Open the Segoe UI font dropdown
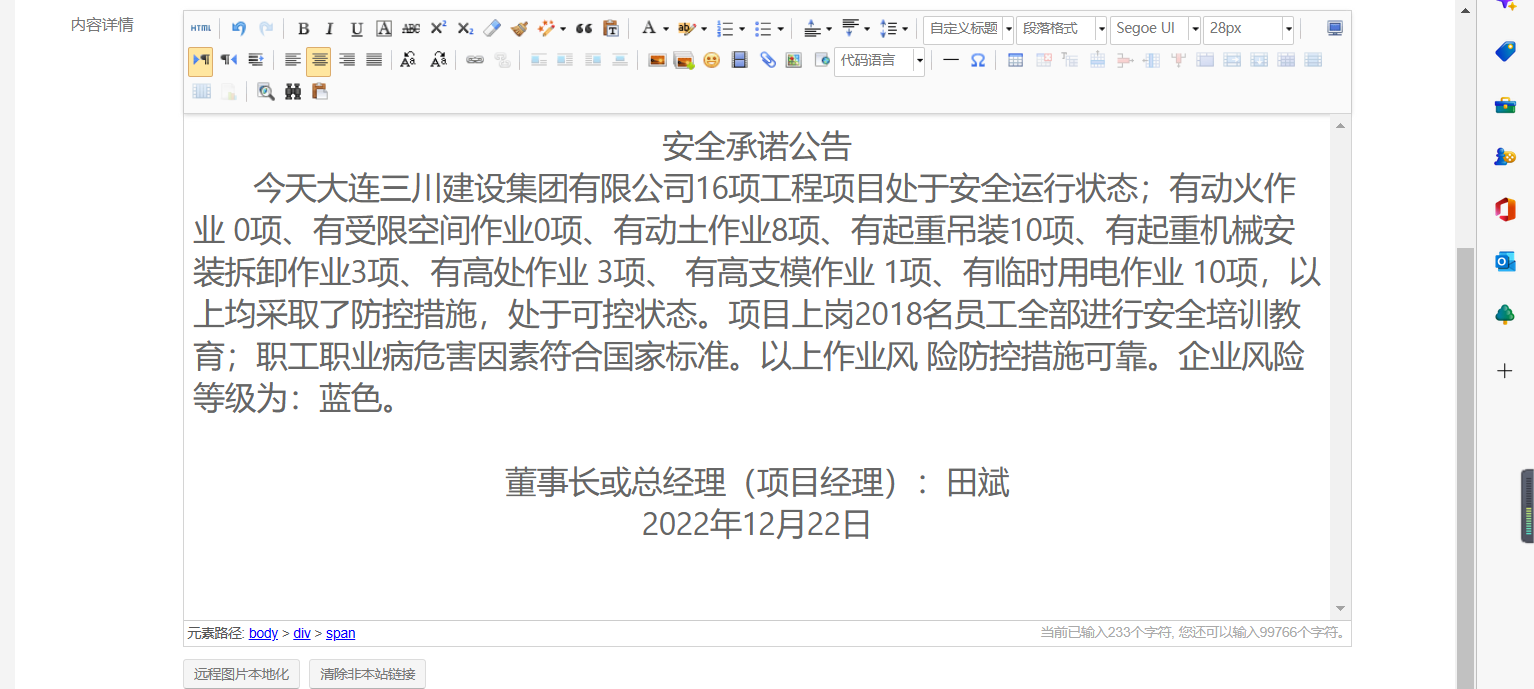Viewport: 1534px width, 689px height. coord(1155,29)
